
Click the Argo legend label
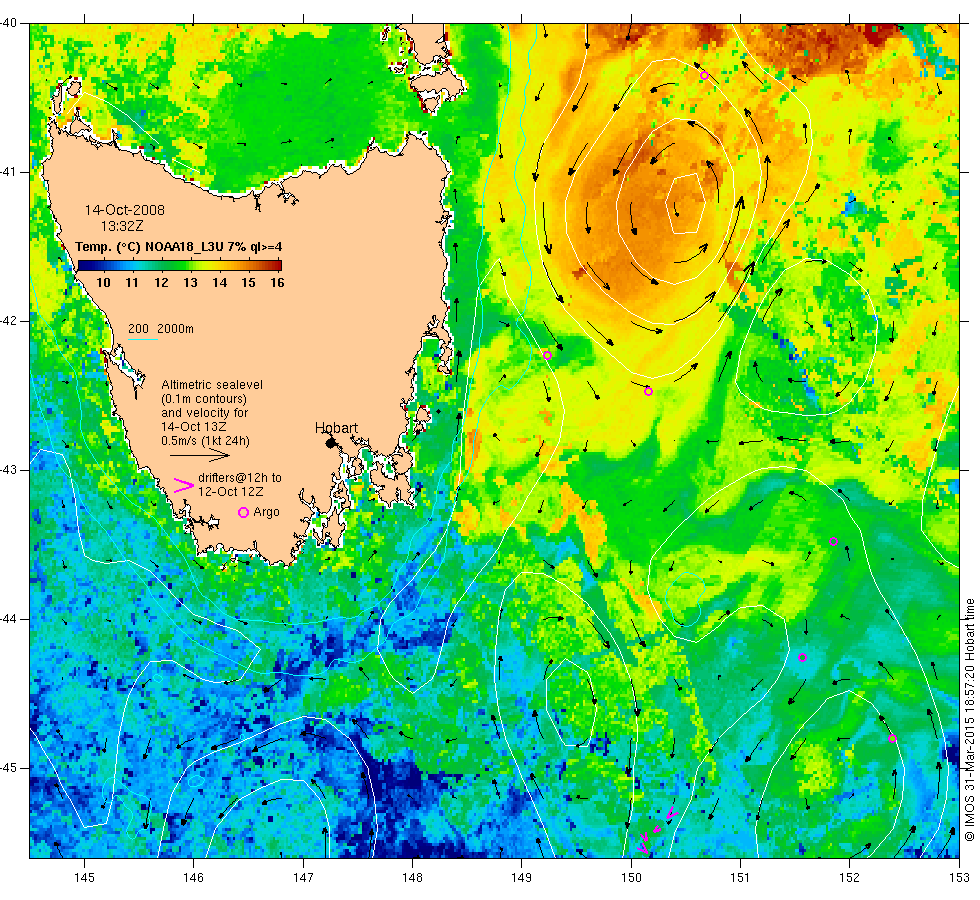point(266,512)
